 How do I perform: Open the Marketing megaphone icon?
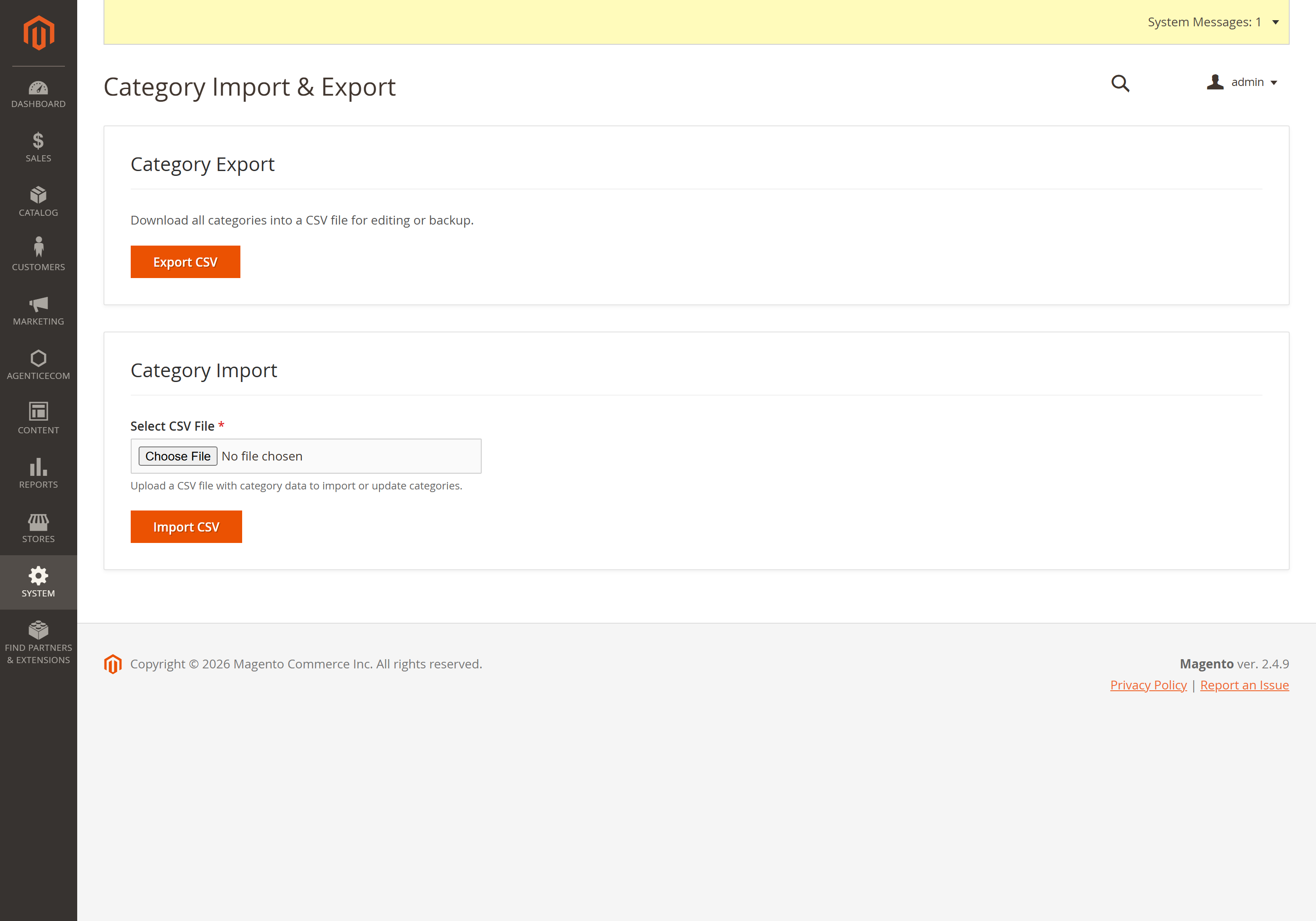coord(39,304)
